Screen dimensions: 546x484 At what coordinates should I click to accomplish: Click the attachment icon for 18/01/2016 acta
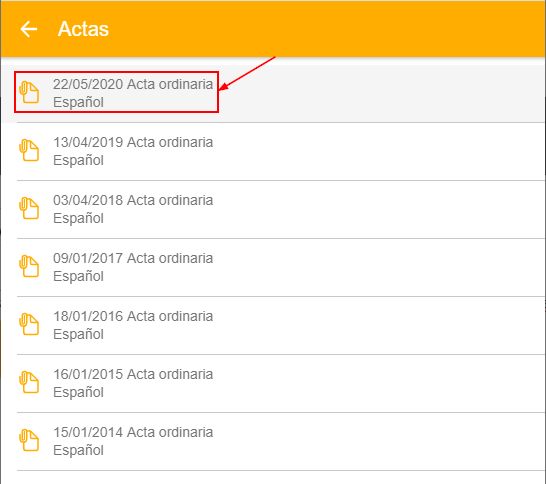click(x=29, y=325)
